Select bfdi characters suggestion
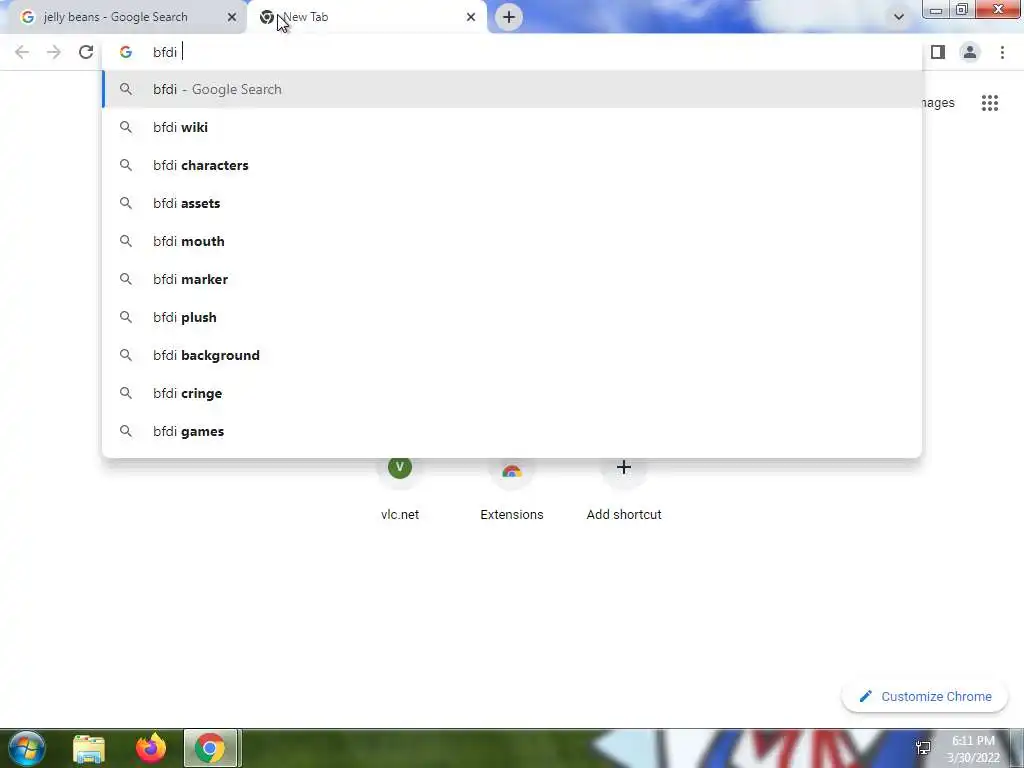 pos(513,165)
